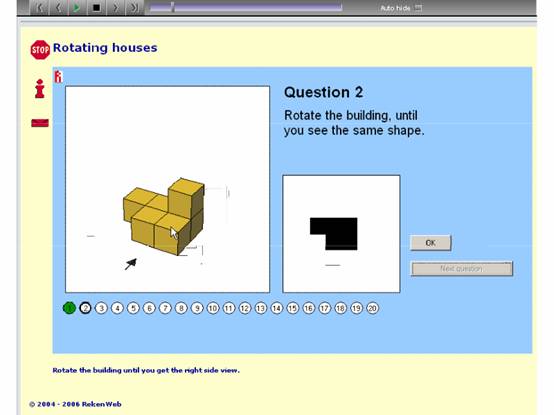The image size is (554, 415).
Task: Click the red STOP sign icon
Action: coord(40,50)
